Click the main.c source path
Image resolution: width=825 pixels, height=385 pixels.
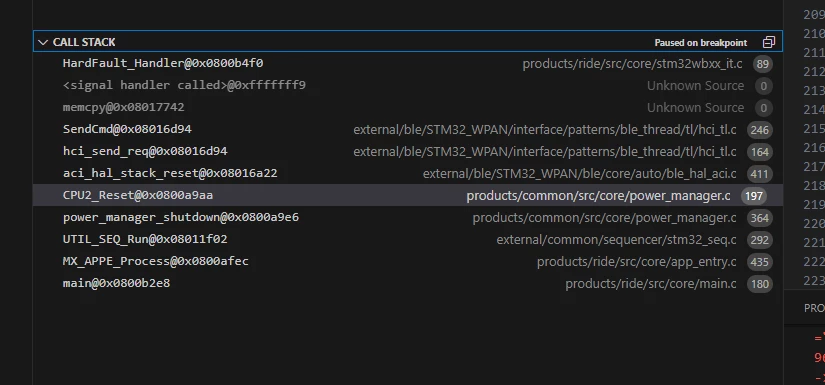pos(651,284)
